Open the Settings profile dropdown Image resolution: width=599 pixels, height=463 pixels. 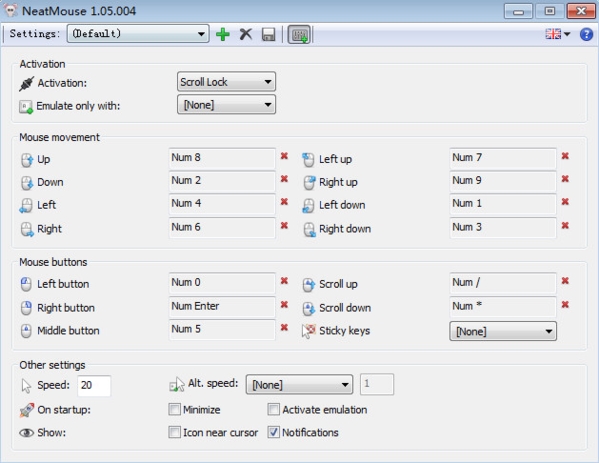click(x=138, y=34)
